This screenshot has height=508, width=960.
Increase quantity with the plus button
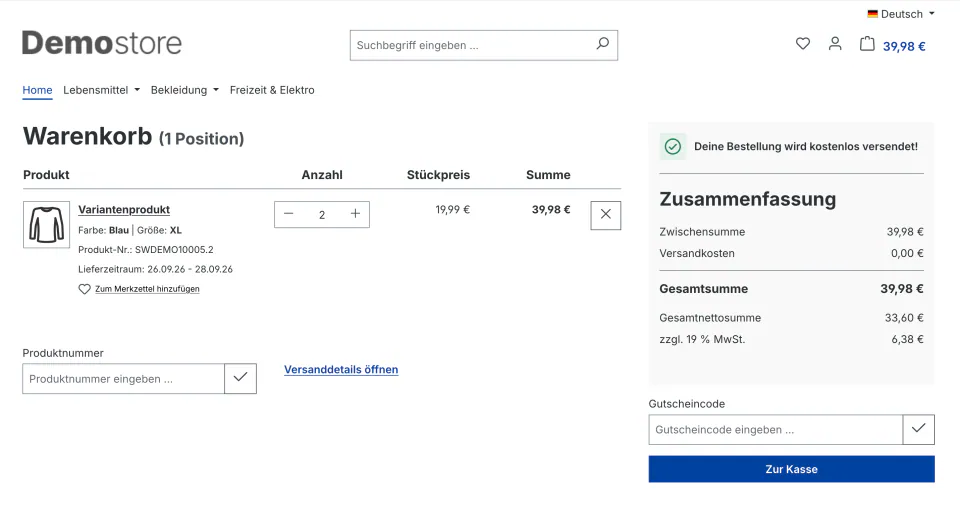355,214
